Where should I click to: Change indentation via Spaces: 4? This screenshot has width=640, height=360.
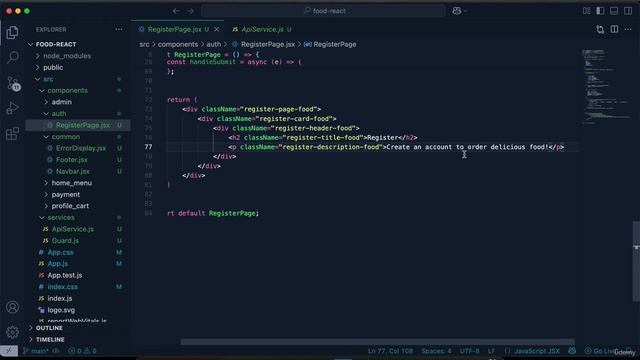(436, 351)
